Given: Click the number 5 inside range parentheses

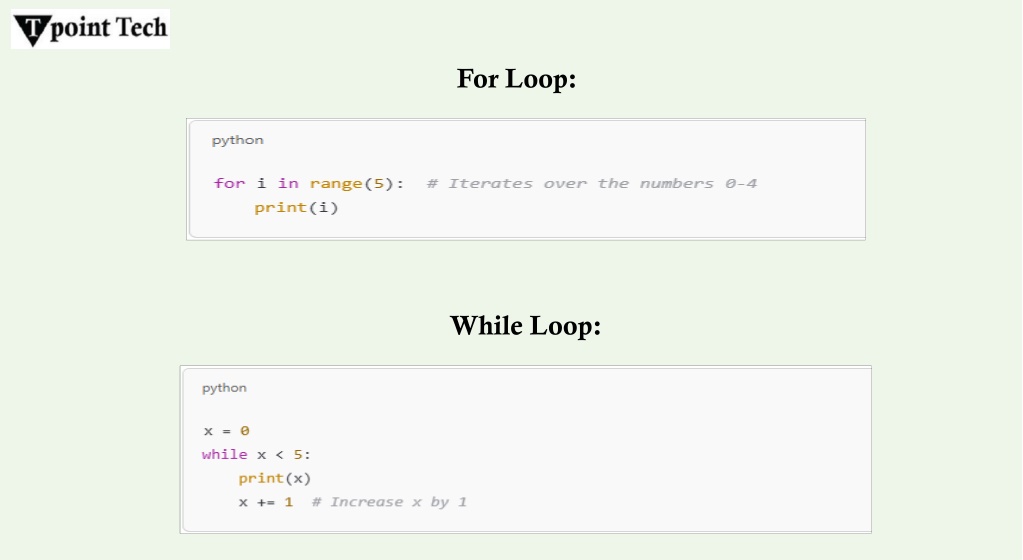Looking at the screenshot, I should pyautogui.click(x=378, y=183).
